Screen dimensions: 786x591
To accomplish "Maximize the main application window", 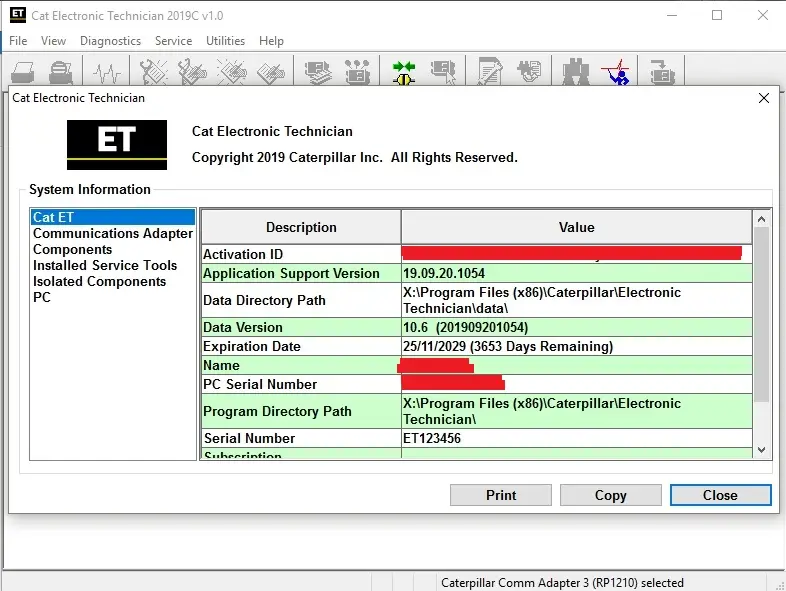I will 717,16.
